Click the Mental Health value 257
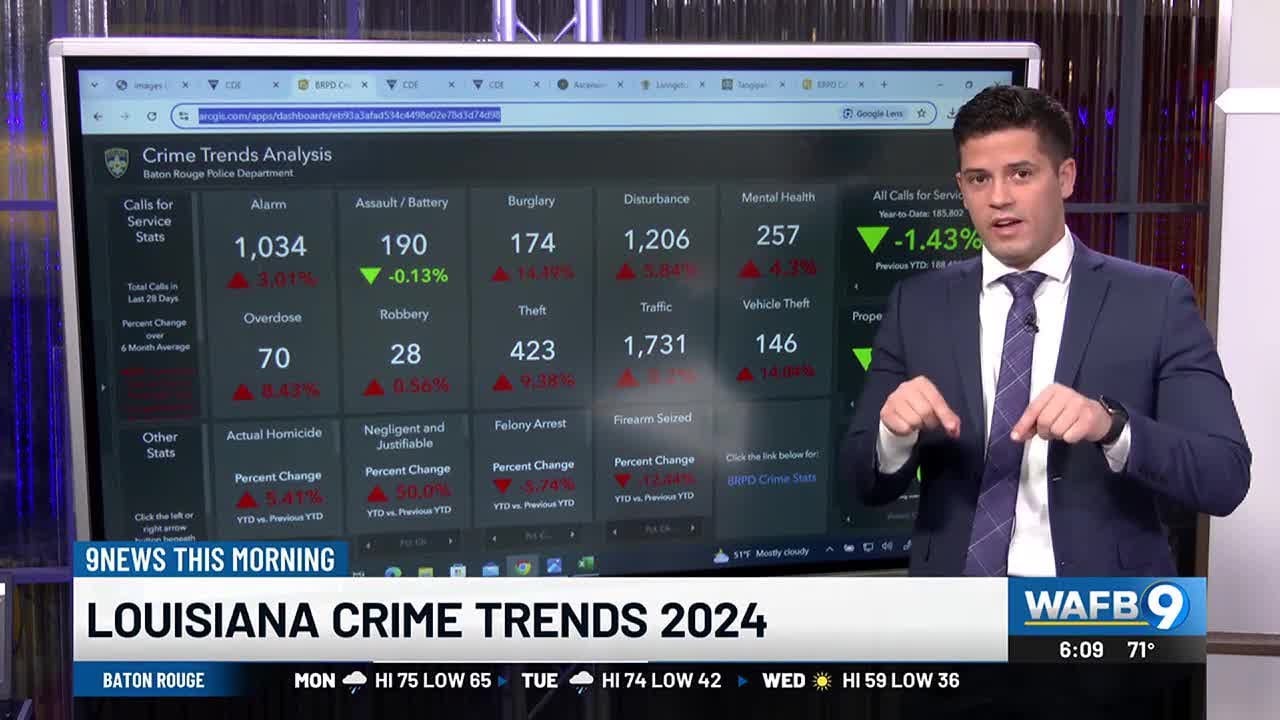This screenshot has width=1280, height=720. point(778,235)
